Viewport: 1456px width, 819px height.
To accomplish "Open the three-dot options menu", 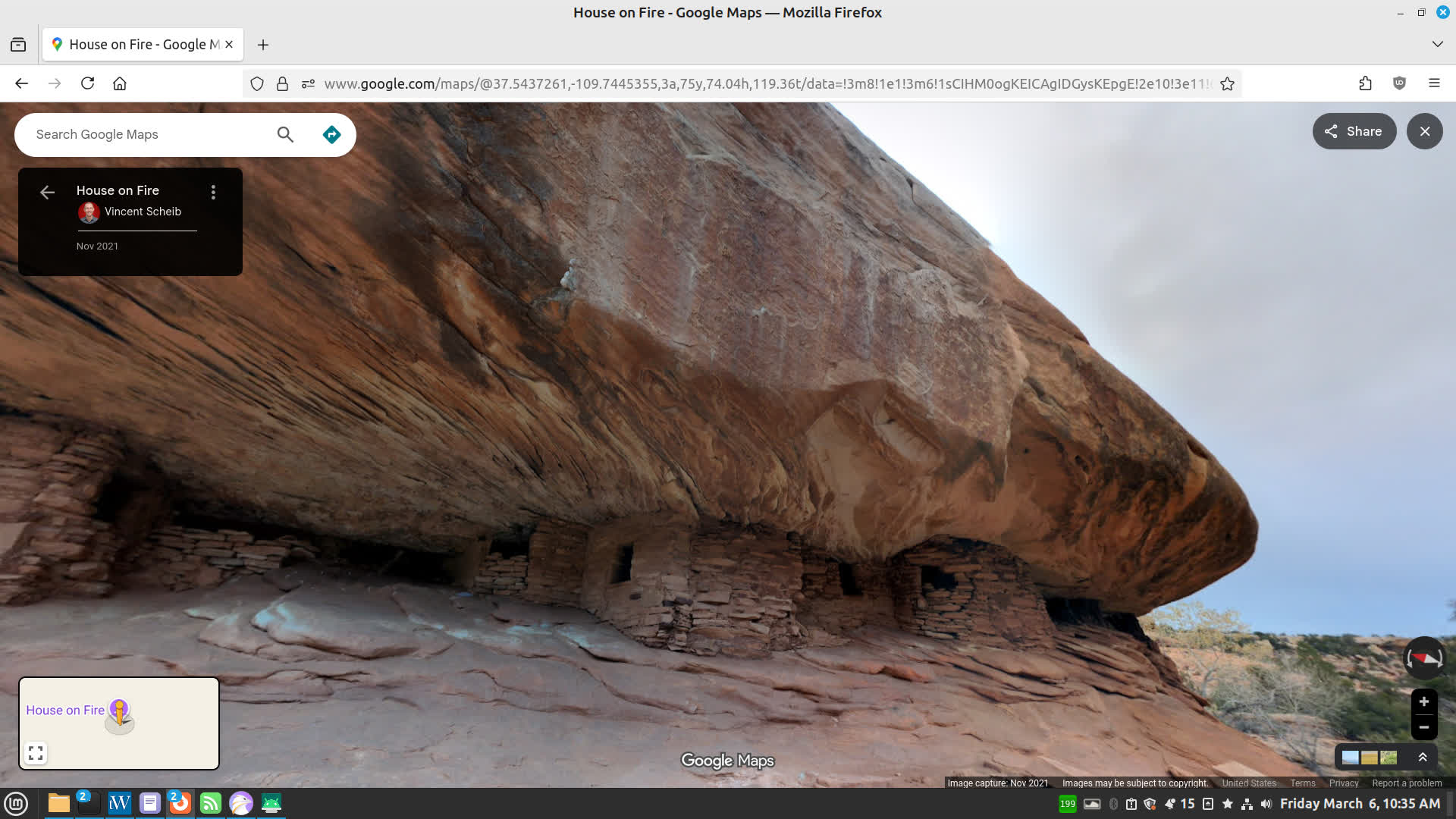I will [213, 193].
